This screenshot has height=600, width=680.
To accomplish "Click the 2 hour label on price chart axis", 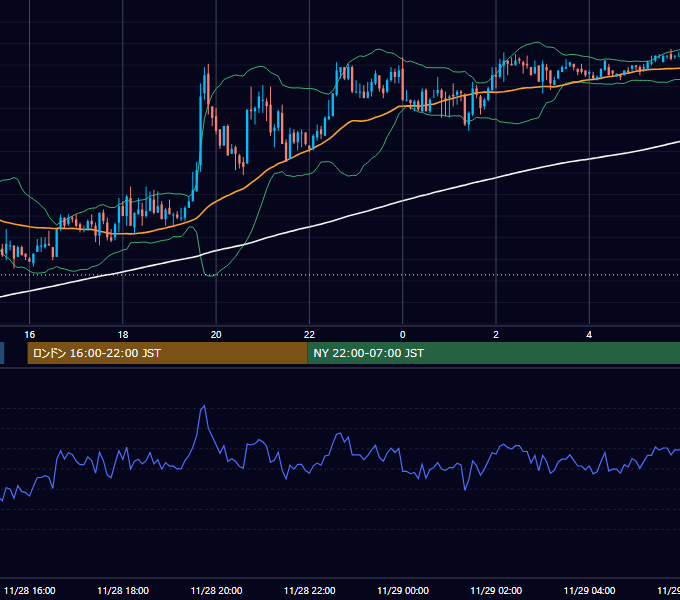I will [496, 335].
